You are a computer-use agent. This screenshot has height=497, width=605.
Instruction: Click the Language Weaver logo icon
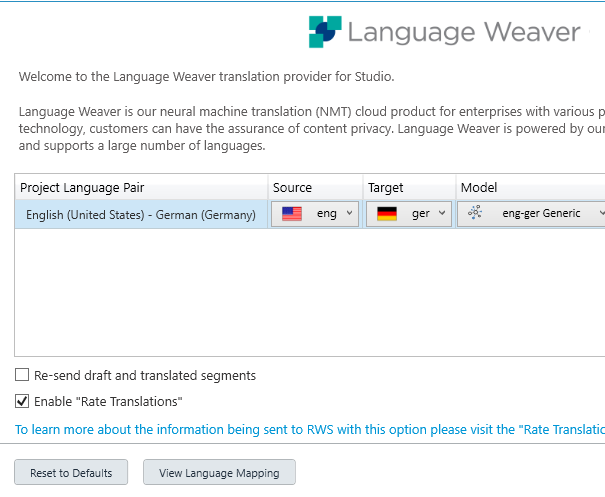click(x=325, y=32)
